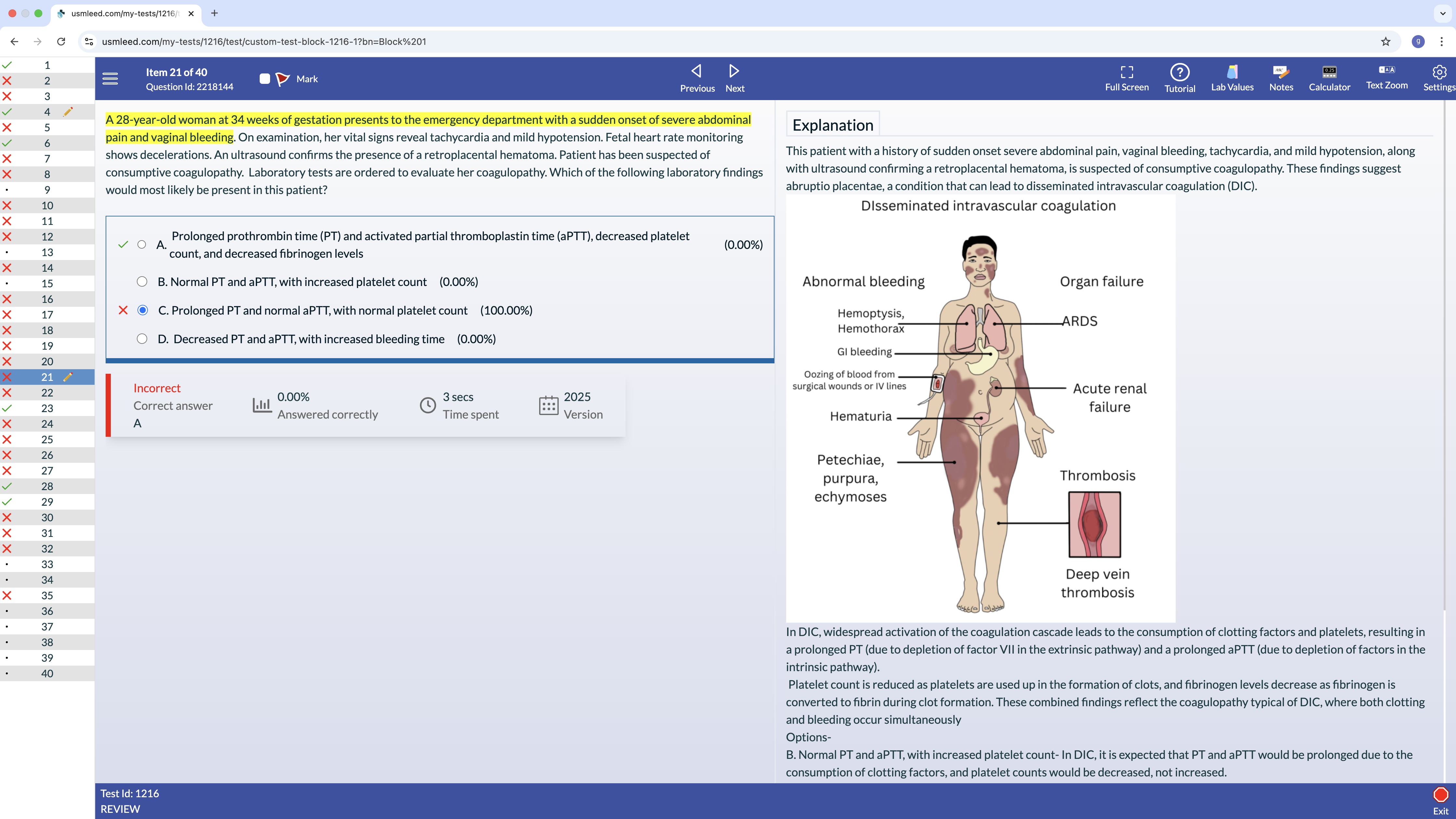Click the Explanation heading
Image resolution: width=1456 pixels, height=819 pixels.
(x=833, y=125)
